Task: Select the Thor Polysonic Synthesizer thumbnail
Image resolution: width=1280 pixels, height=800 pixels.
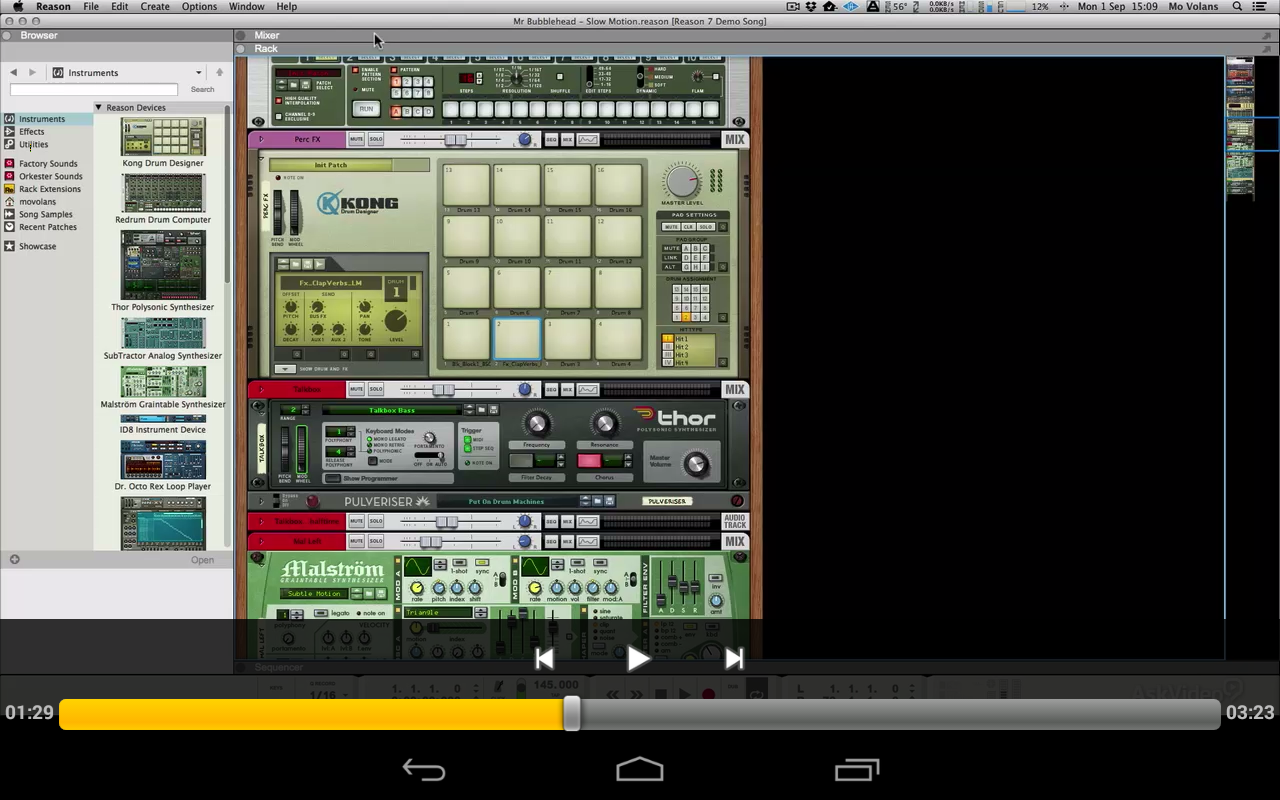Action: (163, 265)
